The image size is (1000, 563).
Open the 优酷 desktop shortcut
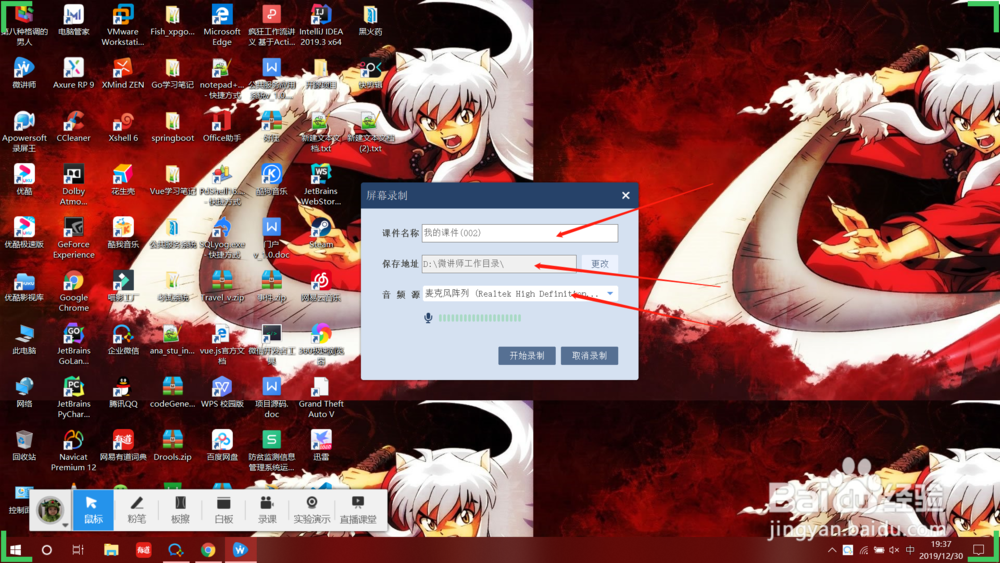tap(24, 179)
